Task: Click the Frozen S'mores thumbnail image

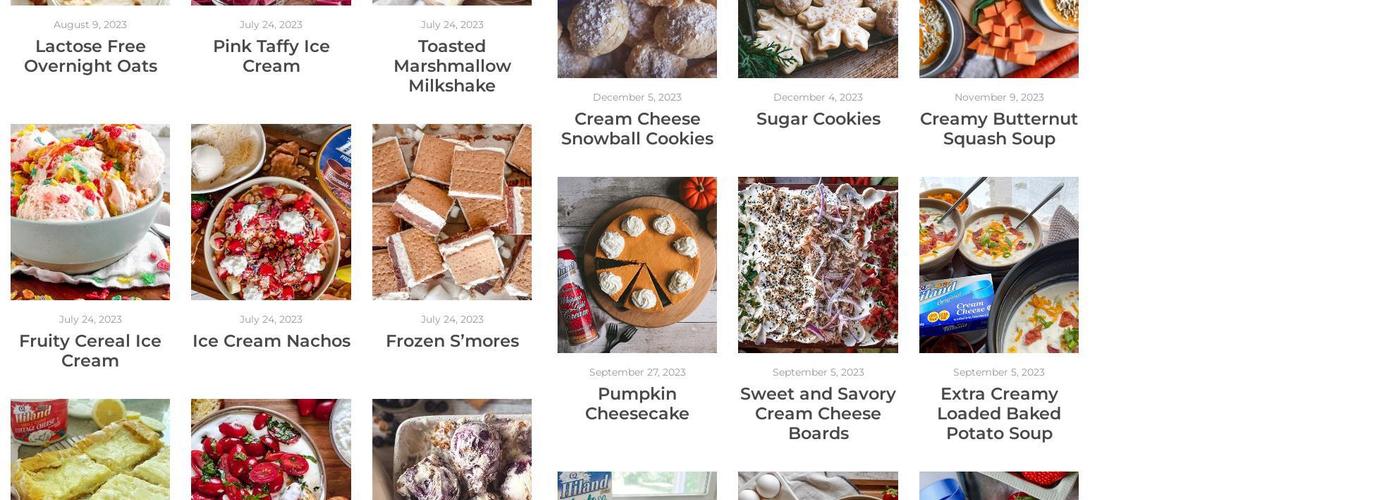Action: (x=452, y=212)
